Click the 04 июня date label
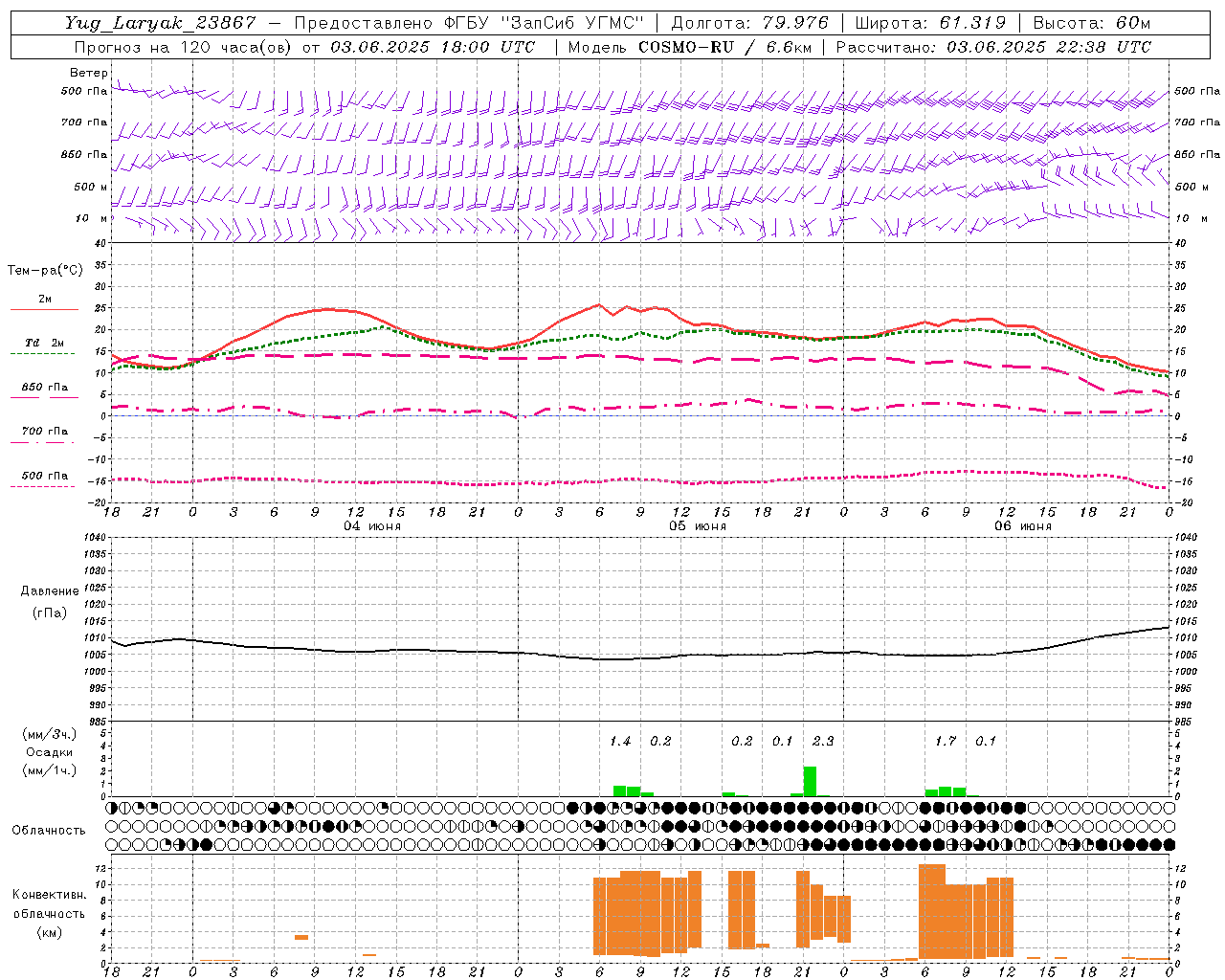Viewport: 1225px width, 980px height. click(372, 526)
